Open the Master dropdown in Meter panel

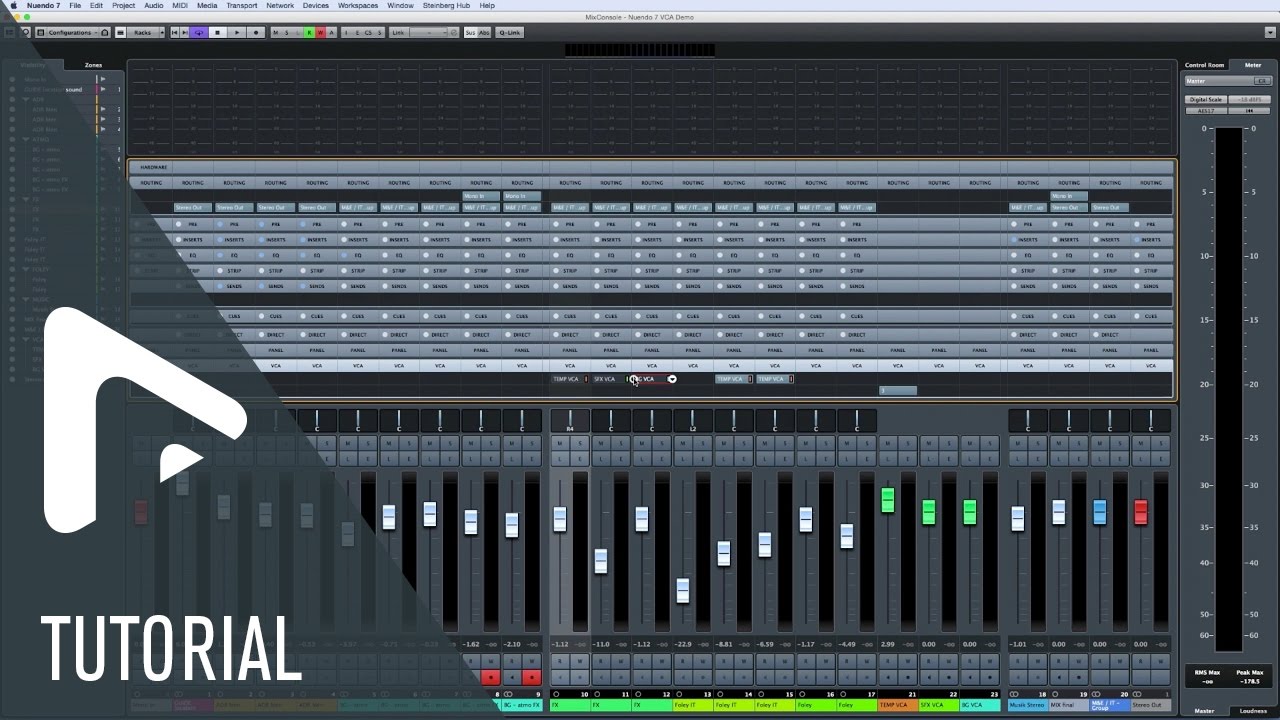point(1227,81)
